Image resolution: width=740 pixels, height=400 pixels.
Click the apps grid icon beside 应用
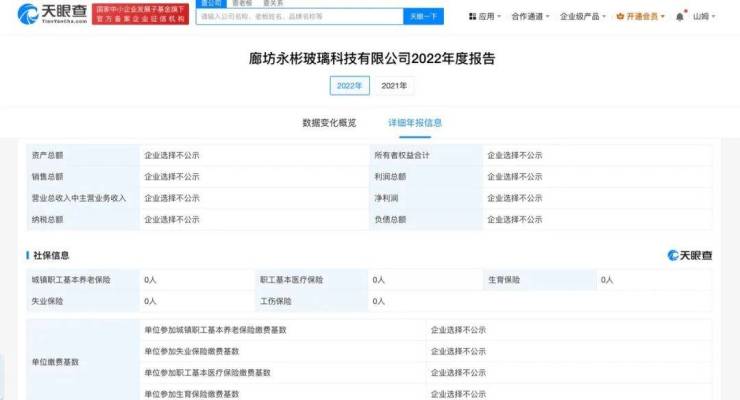(x=473, y=17)
